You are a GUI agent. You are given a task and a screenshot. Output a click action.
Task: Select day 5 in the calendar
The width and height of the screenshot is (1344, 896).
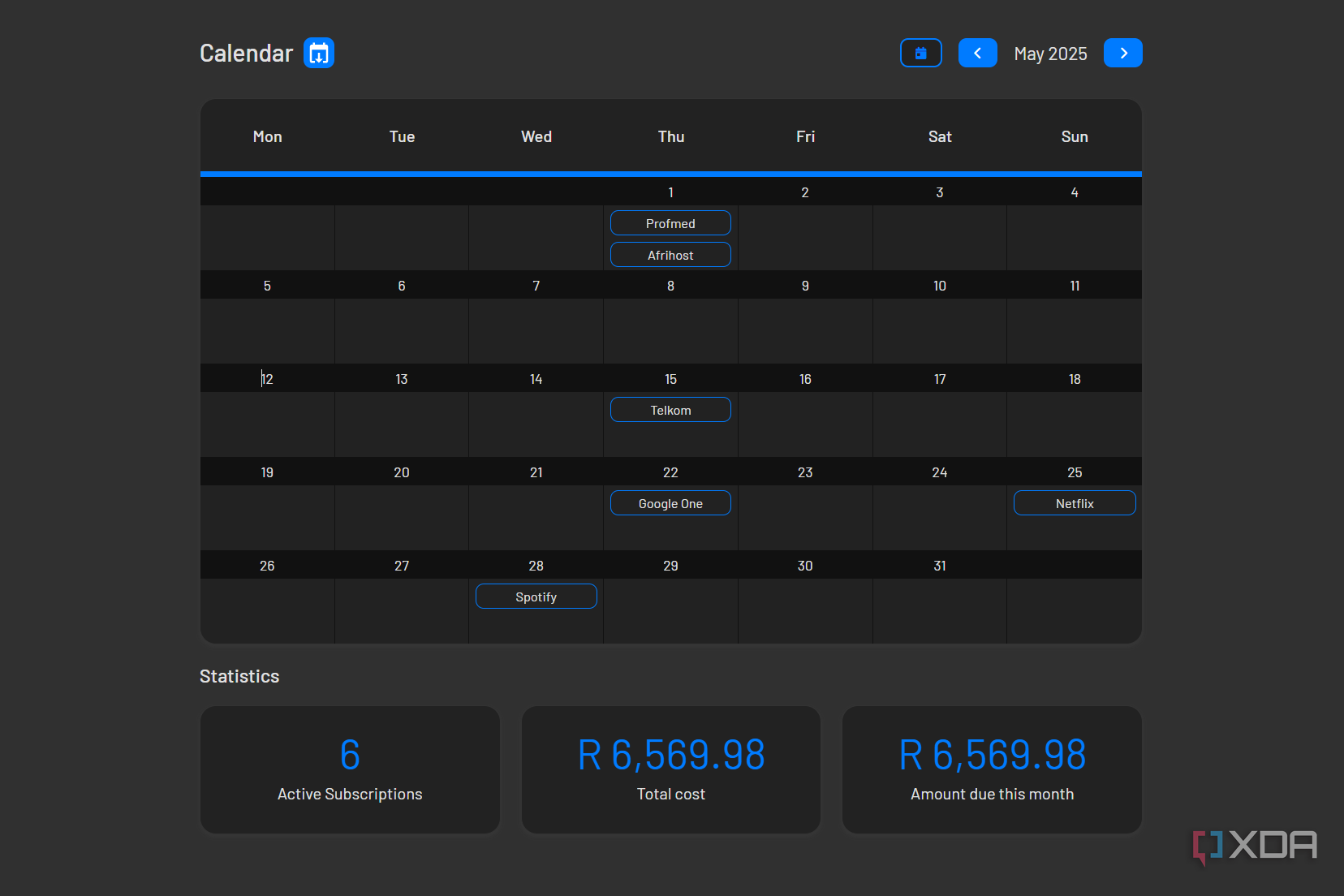point(267,286)
